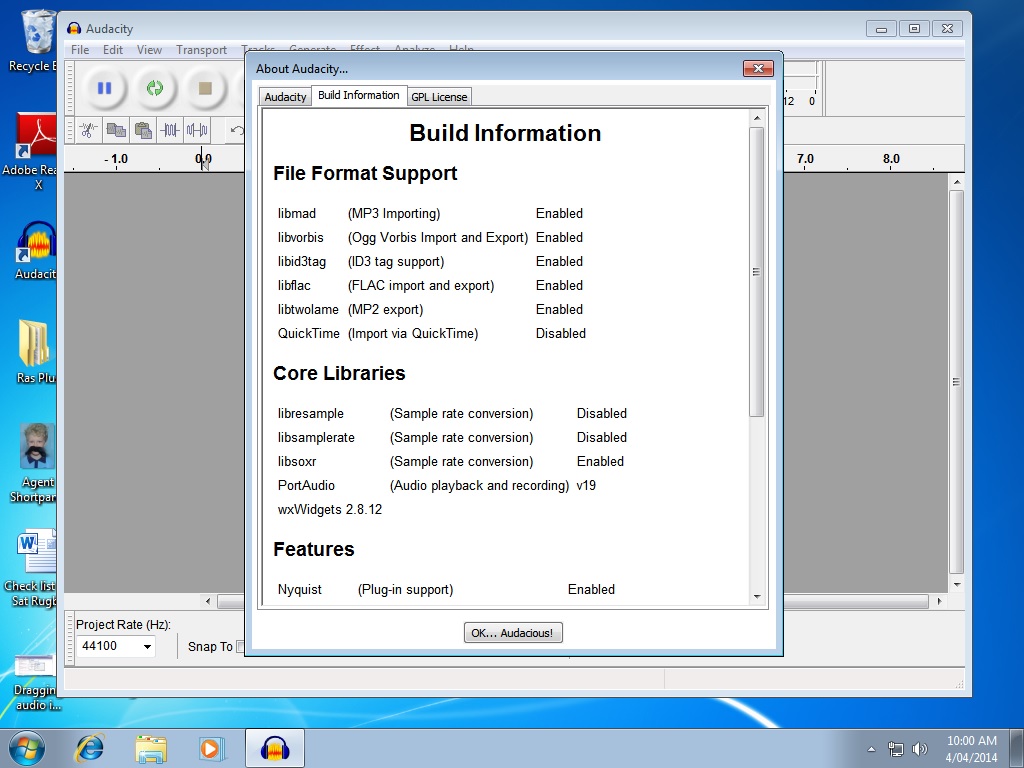Click the track area vertical scroll up arrow

[x=957, y=182]
